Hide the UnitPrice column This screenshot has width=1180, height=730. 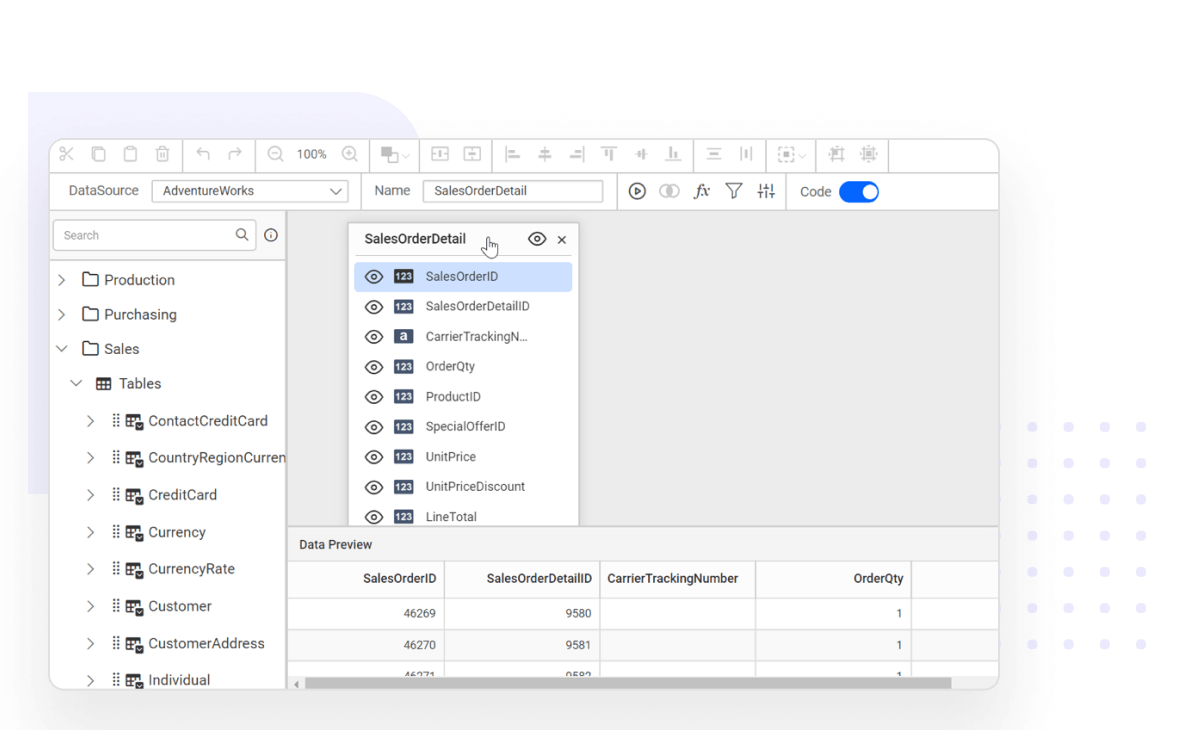click(x=373, y=457)
